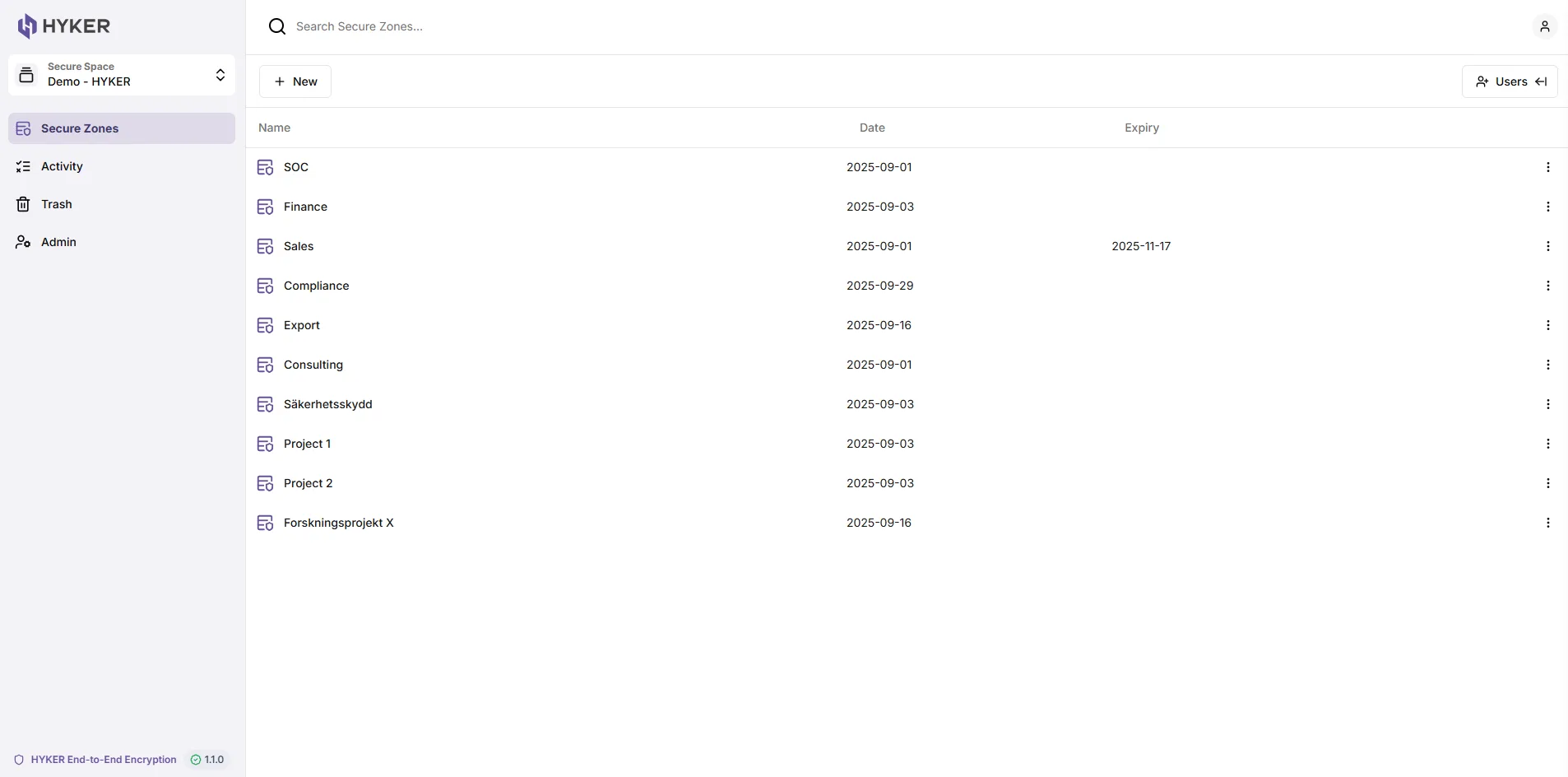The width and height of the screenshot is (1568, 777).
Task: Open more options for Compliance zone
Action: [1547, 286]
